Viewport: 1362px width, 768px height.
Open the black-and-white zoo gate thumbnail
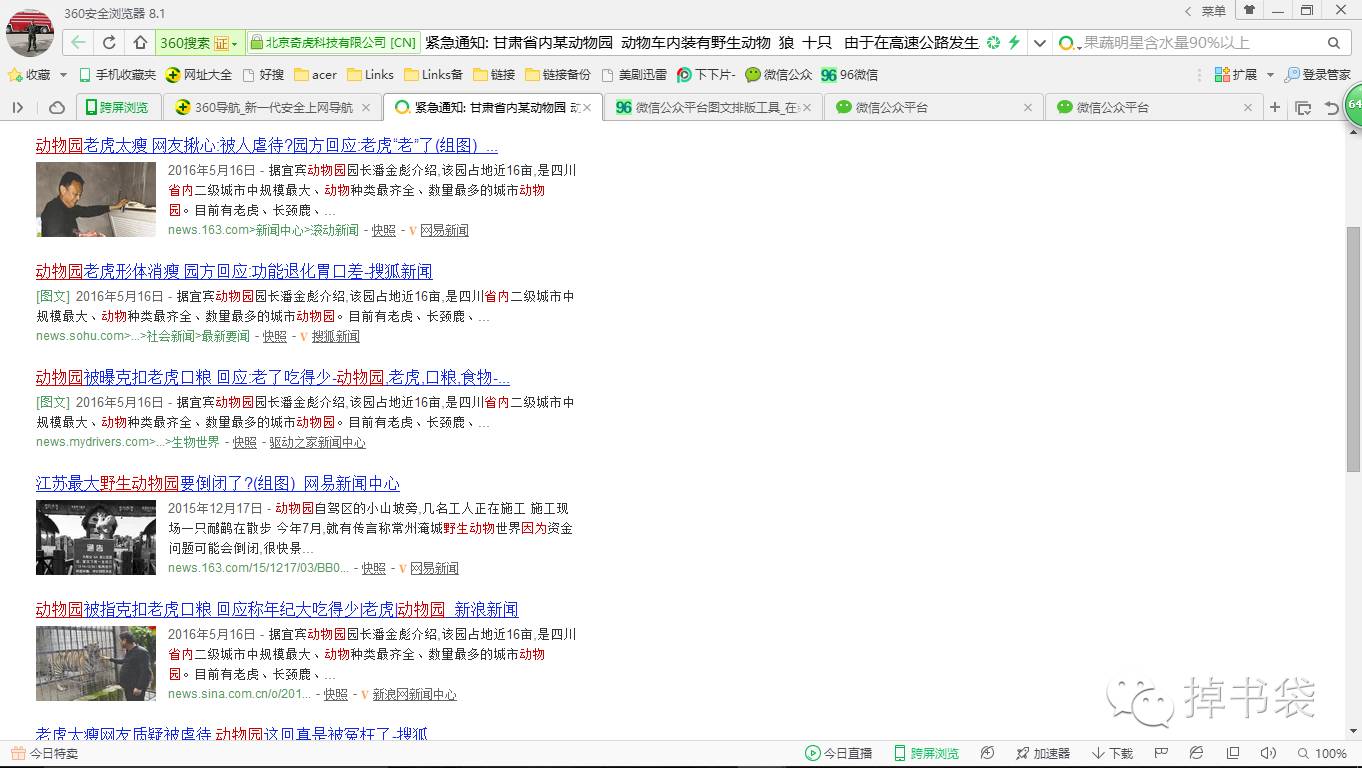[96, 538]
